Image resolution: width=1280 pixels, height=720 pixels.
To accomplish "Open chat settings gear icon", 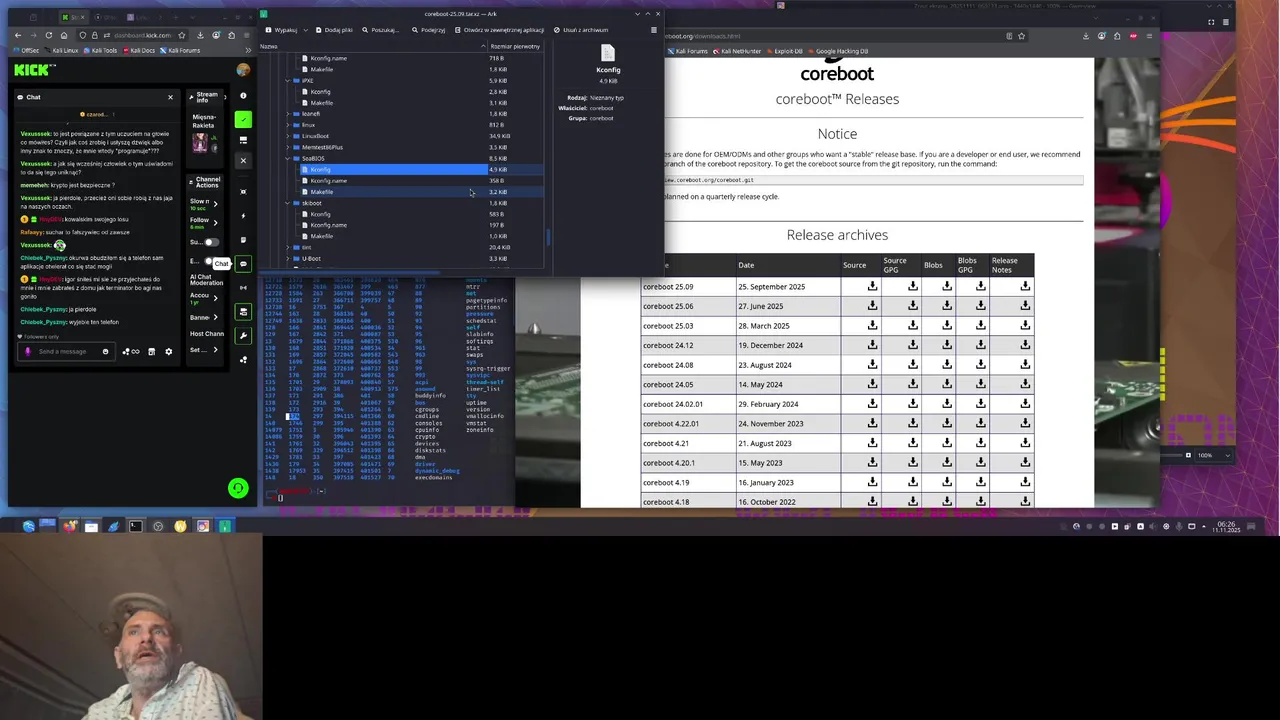I will (168, 351).
